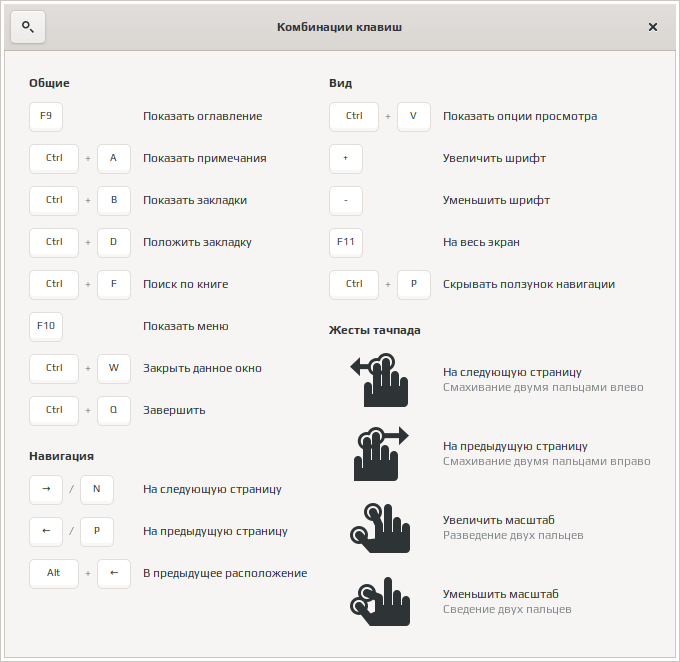Click the F11 fullscreen key cap
This screenshot has width=680, height=662.
pyautogui.click(x=346, y=242)
